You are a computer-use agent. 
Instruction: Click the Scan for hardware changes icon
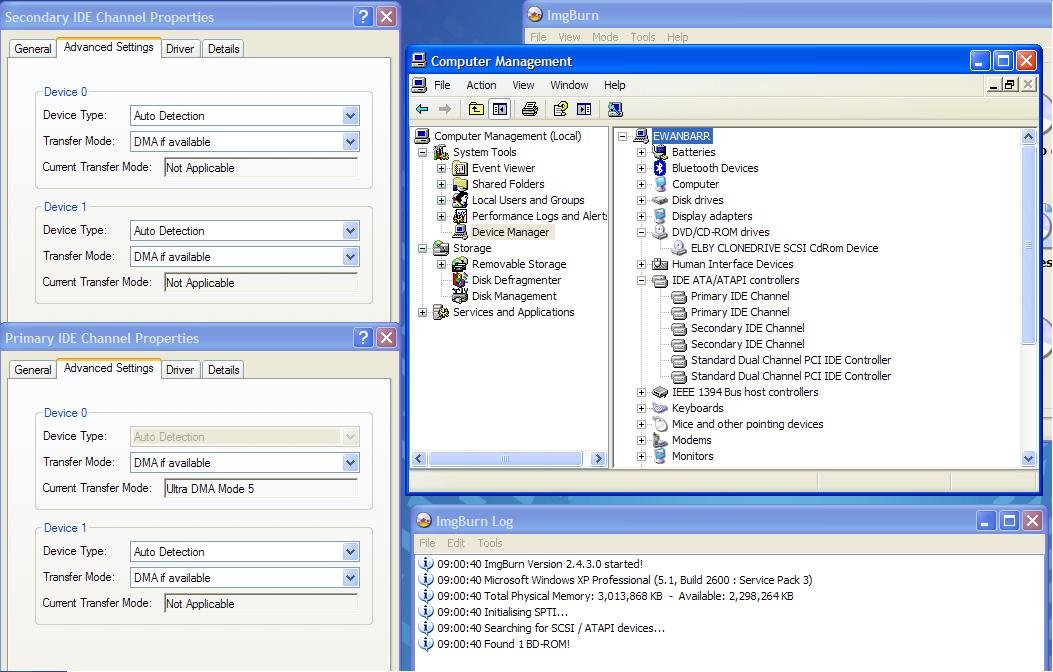coord(615,109)
